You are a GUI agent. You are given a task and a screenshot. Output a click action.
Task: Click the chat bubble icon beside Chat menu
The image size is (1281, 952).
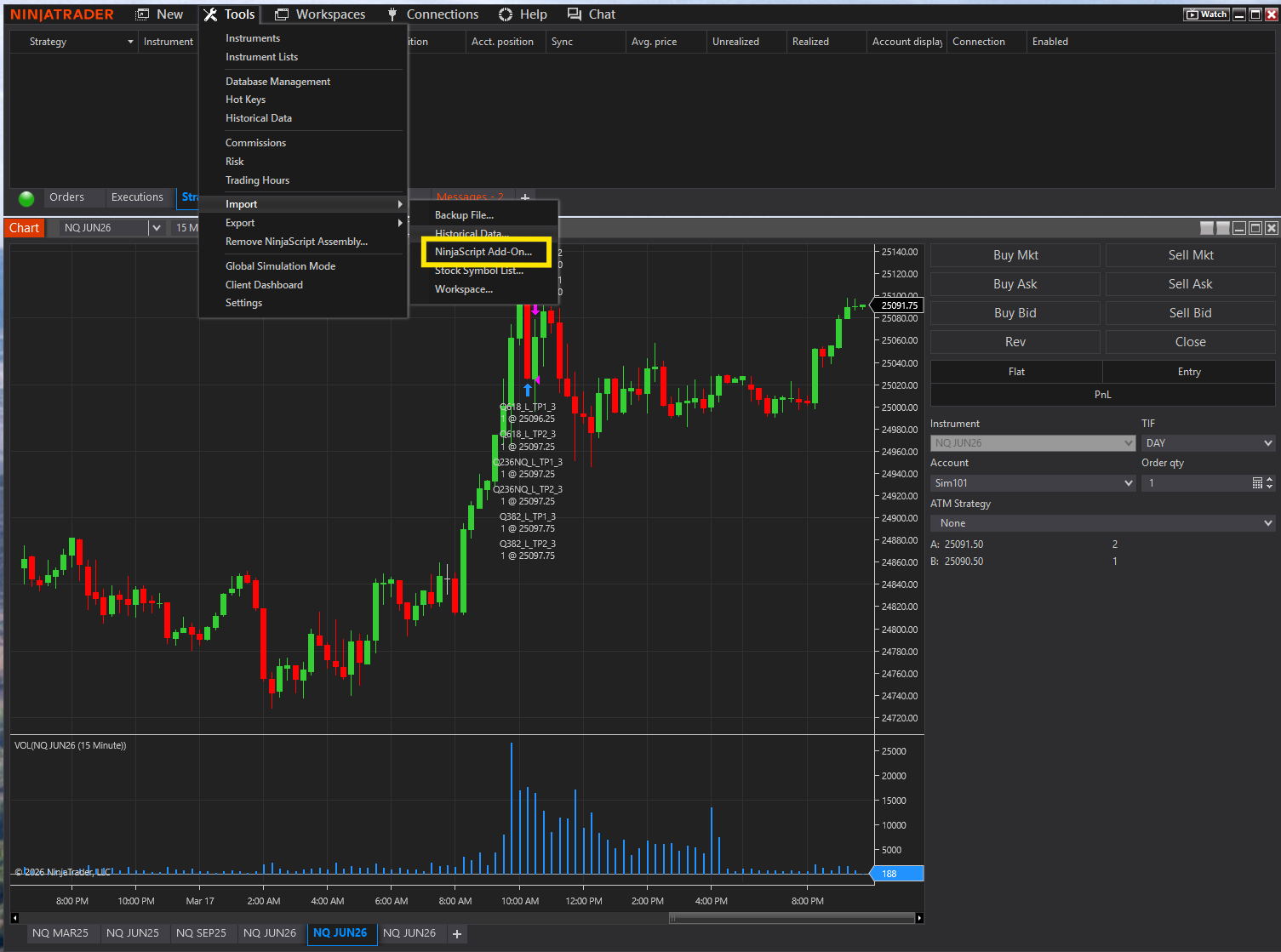[573, 14]
